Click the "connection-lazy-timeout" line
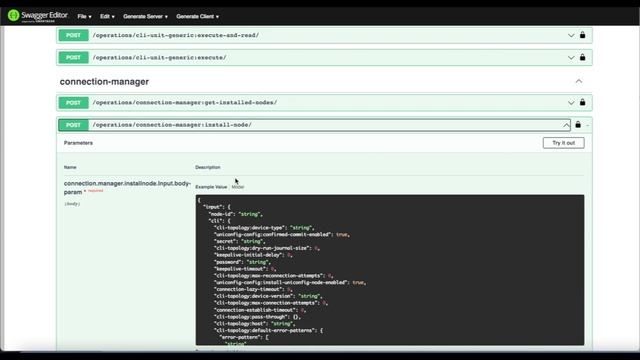The width and height of the screenshot is (640, 360). 253,289
